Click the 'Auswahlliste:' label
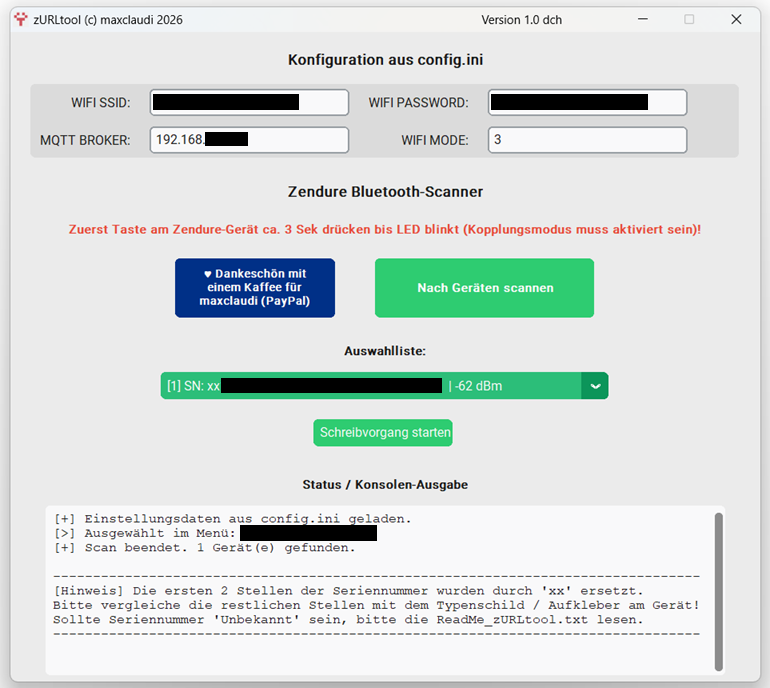This screenshot has width=770, height=688. click(x=385, y=351)
